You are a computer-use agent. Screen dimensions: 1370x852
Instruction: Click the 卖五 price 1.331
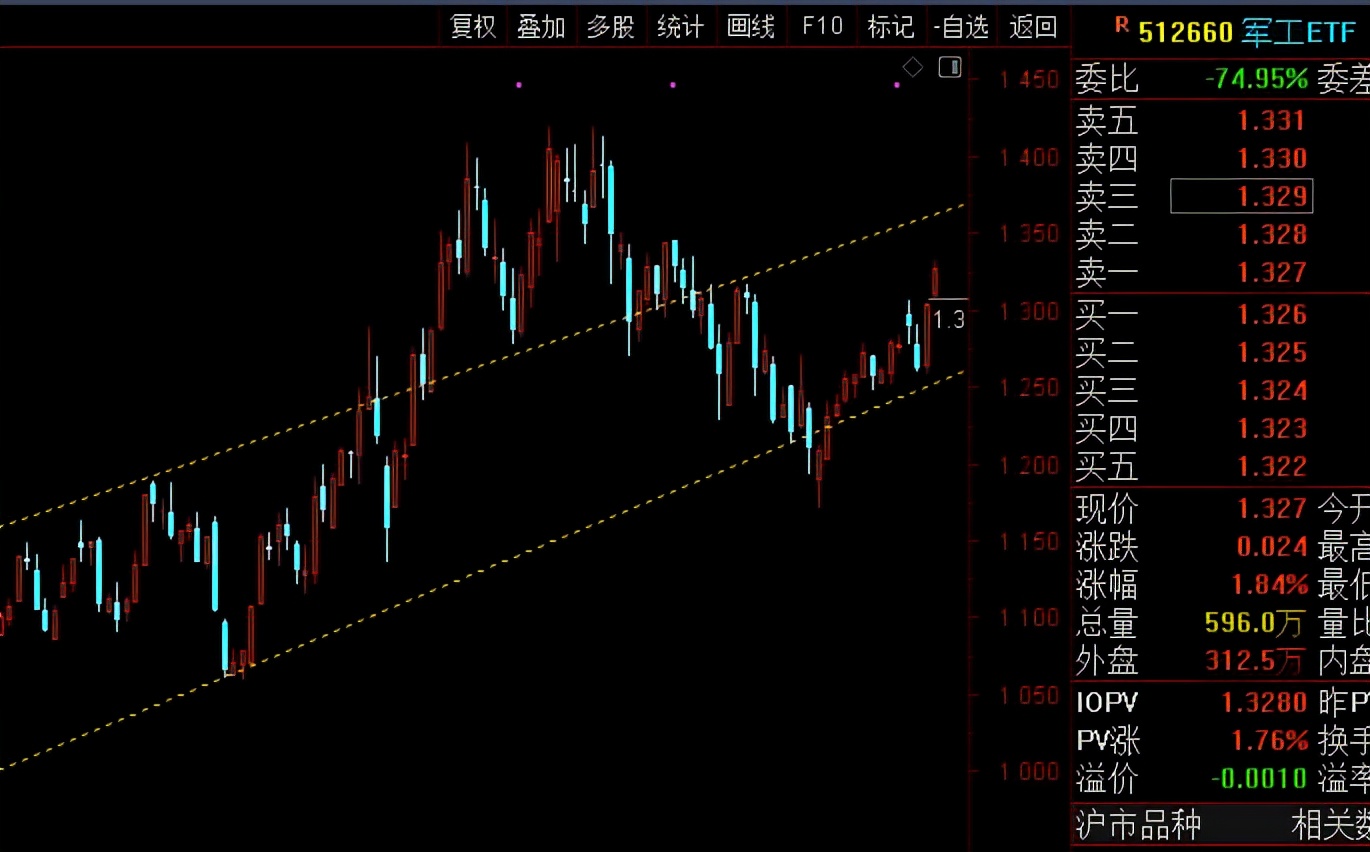[1272, 121]
